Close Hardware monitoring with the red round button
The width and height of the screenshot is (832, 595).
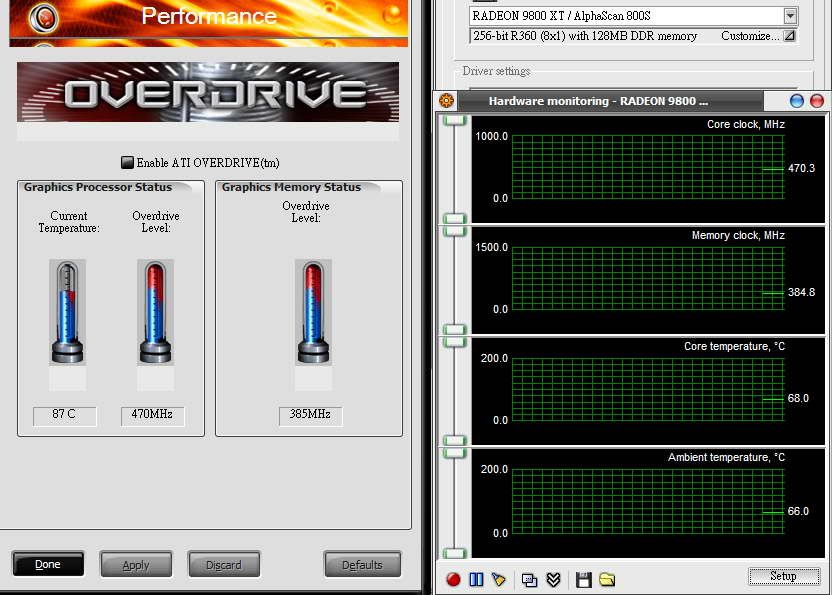tap(817, 101)
